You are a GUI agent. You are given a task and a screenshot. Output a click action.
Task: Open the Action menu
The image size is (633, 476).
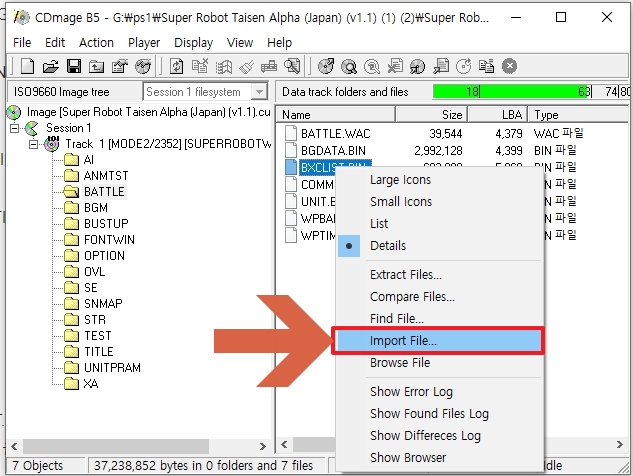96,42
